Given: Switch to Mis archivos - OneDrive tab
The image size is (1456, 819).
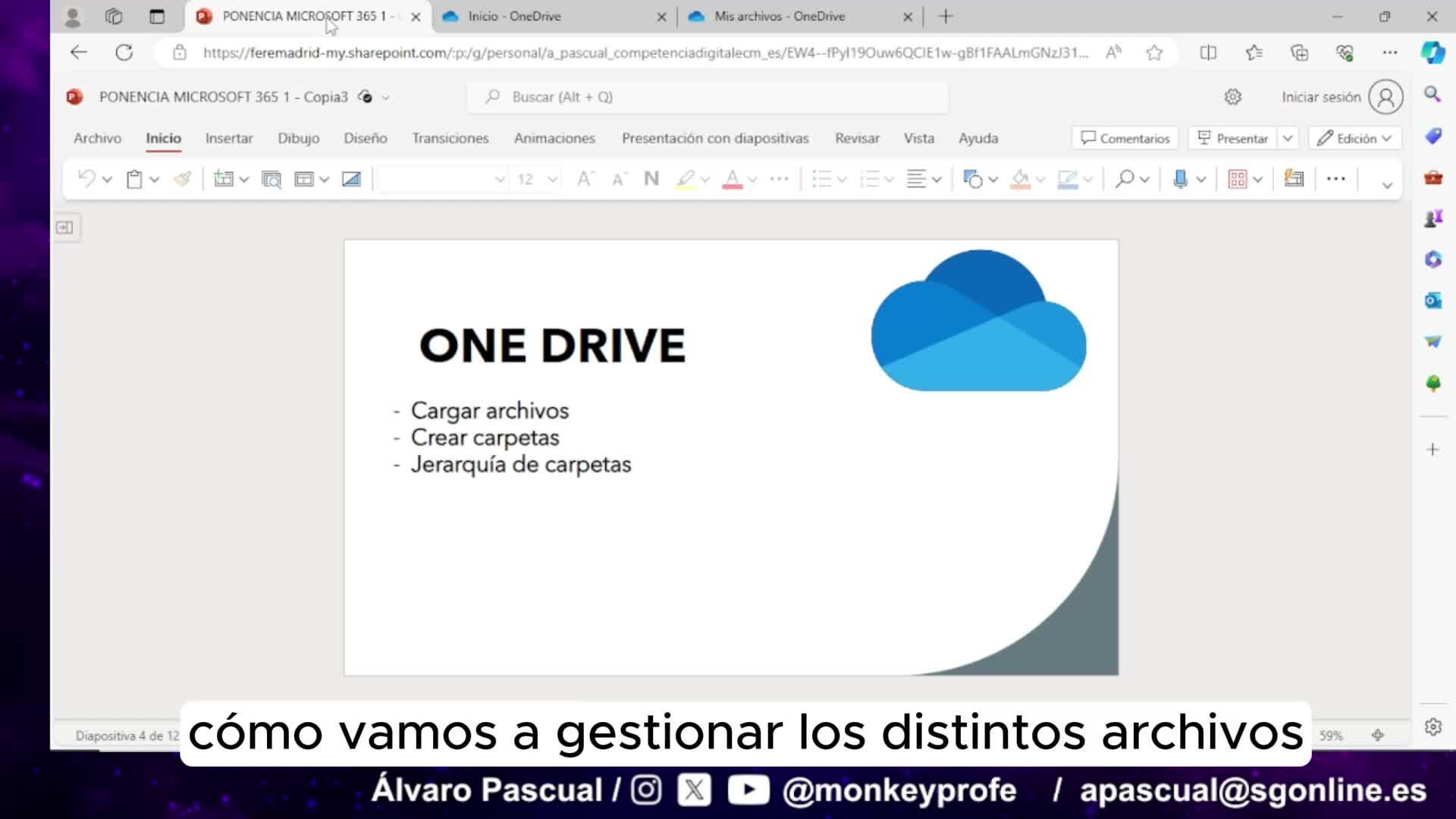Looking at the screenshot, I should [x=779, y=16].
